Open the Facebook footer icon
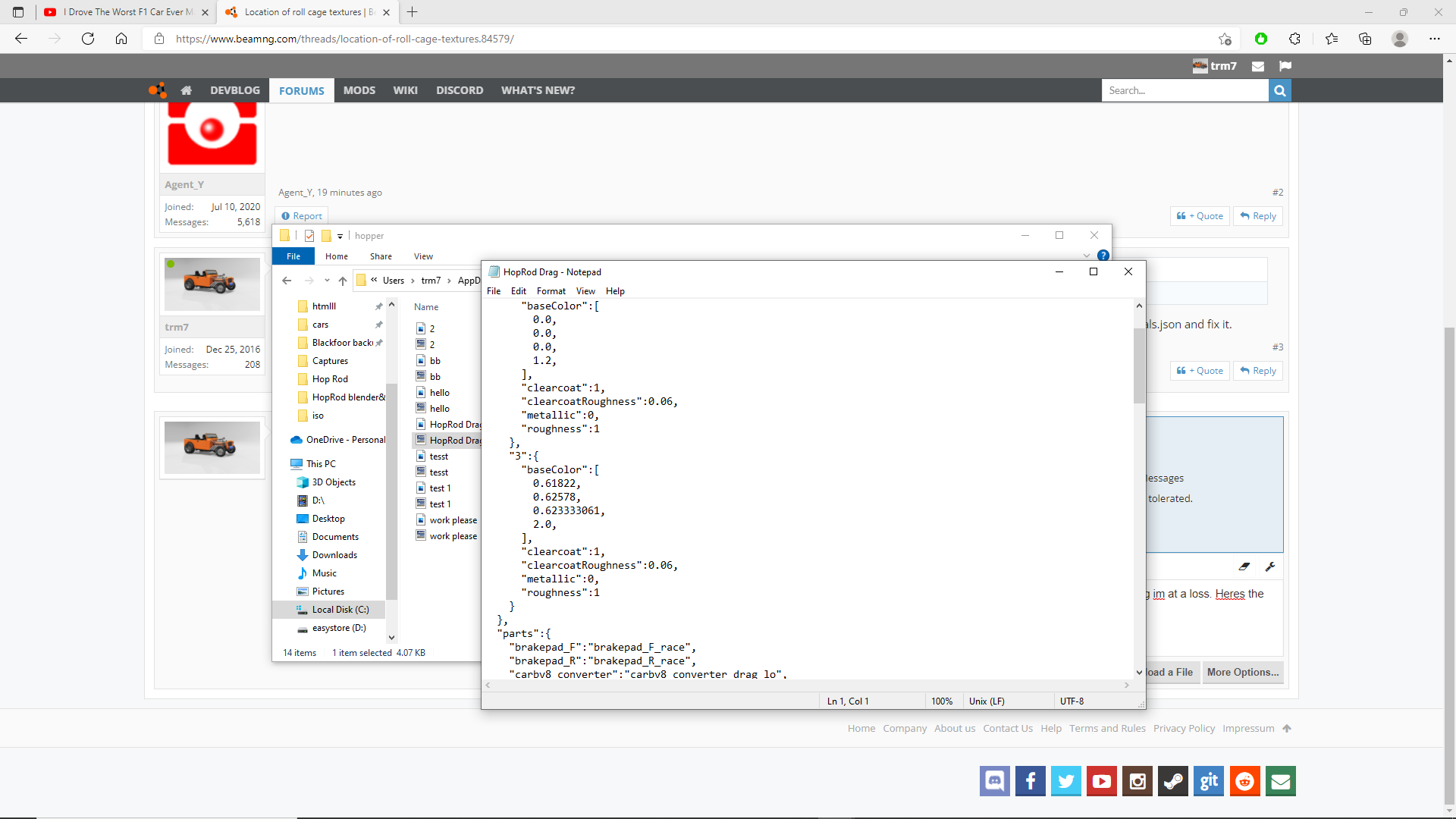 coord(1030,781)
